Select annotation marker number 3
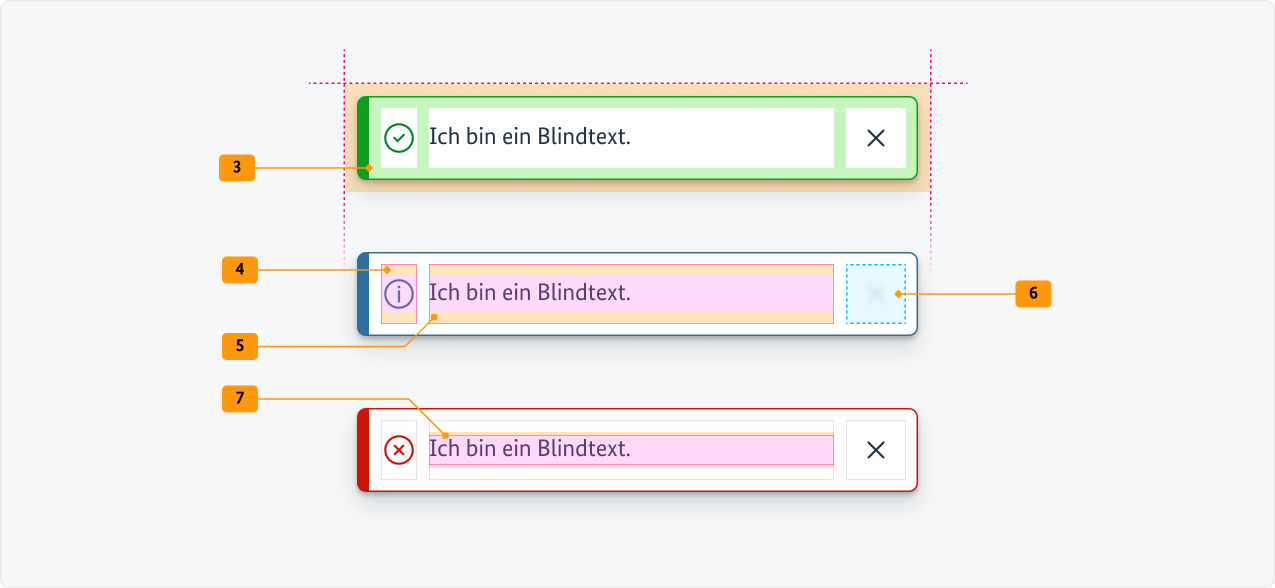 [x=238, y=168]
